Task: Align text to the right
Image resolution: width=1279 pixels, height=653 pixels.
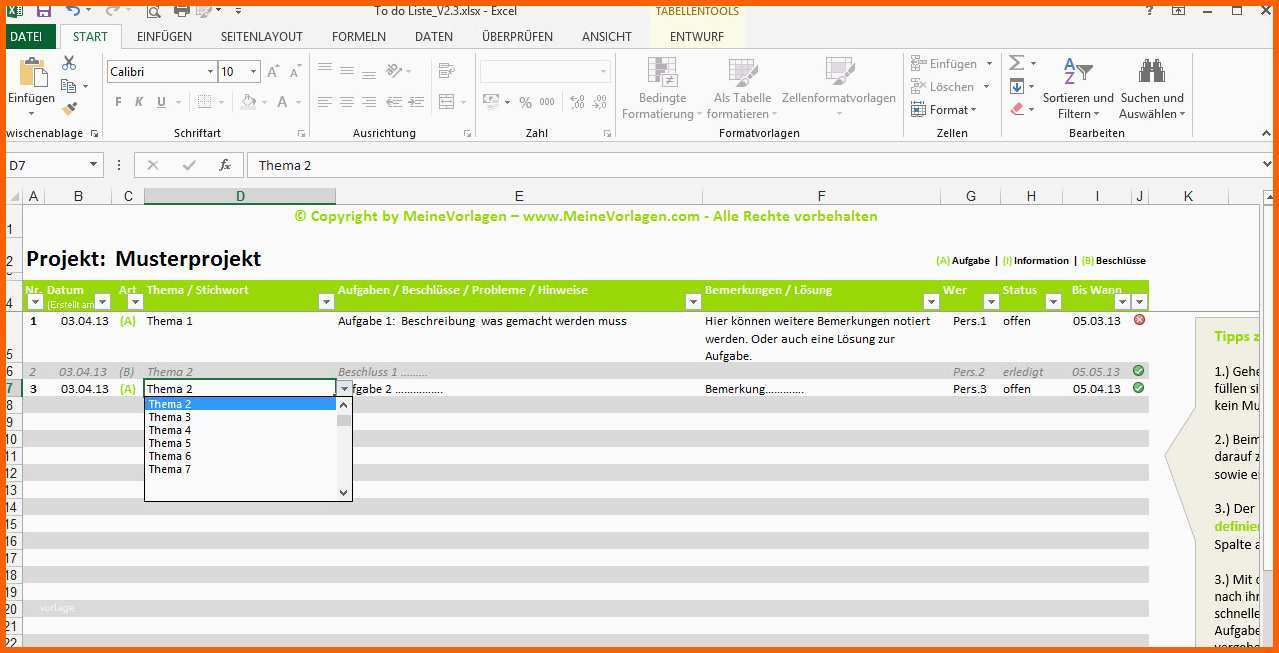Action: (368, 102)
